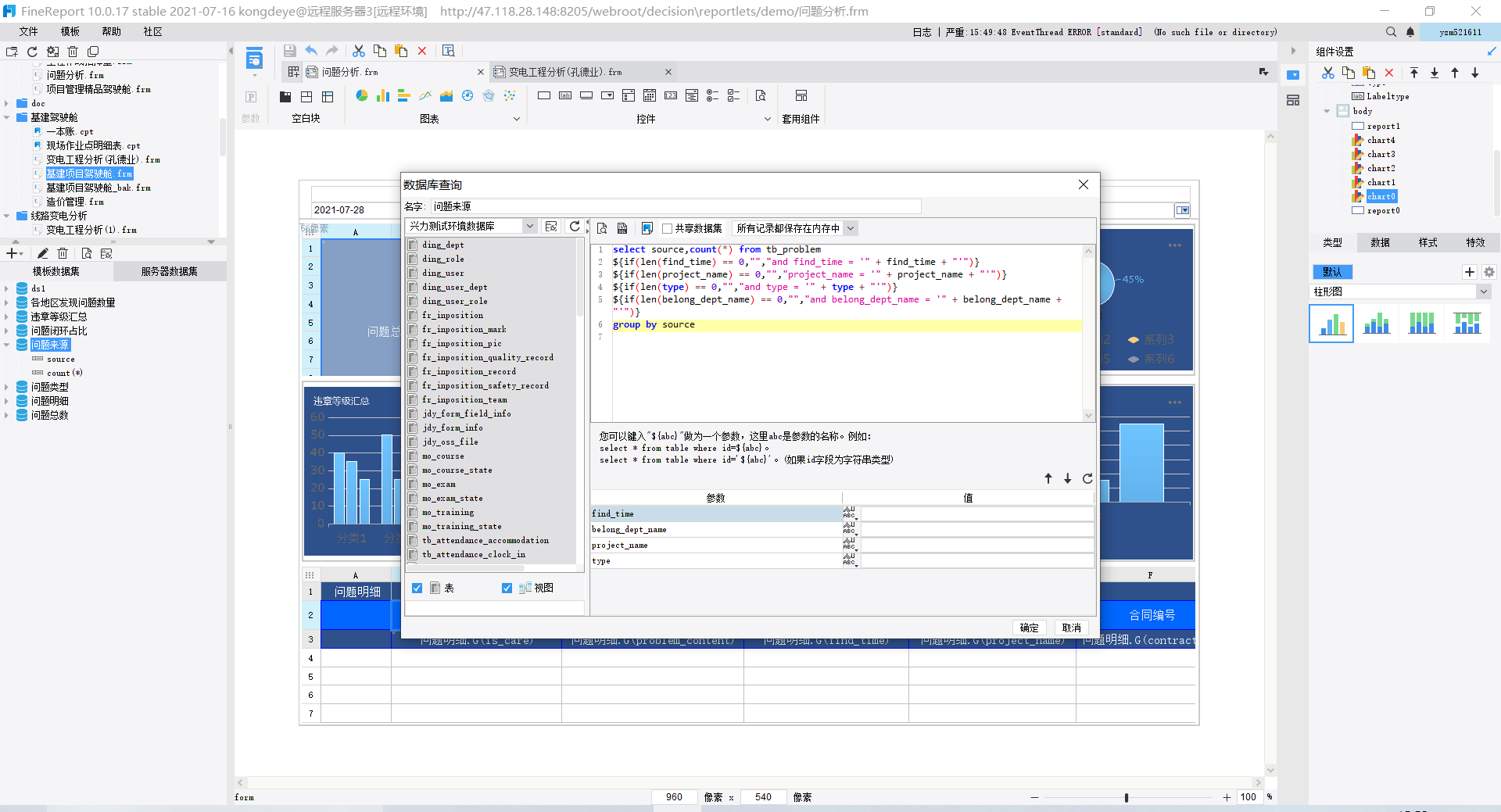Insert a pie chart component
This screenshot has height=812, width=1501.
(x=362, y=95)
